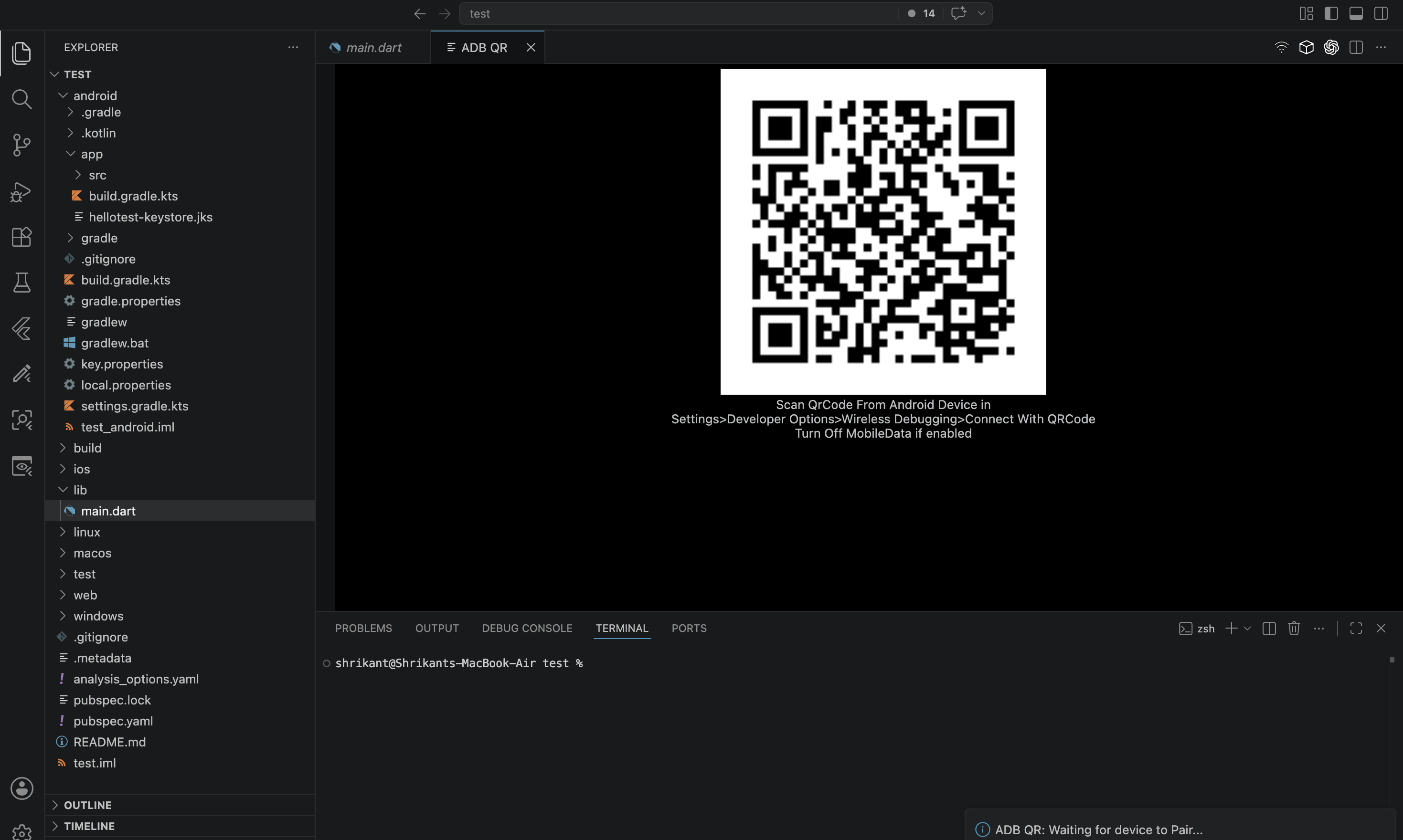Viewport: 1403px width, 840px height.
Task: Kill the terminal with the trash icon
Action: (x=1294, y=628)
